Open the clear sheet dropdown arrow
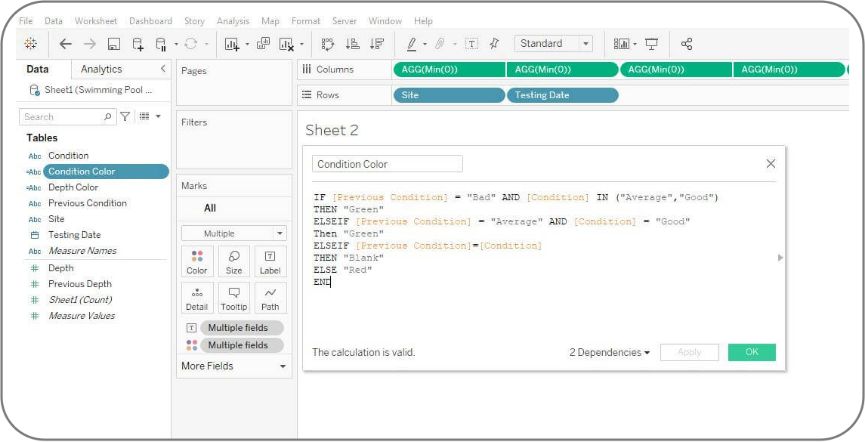 302,44
